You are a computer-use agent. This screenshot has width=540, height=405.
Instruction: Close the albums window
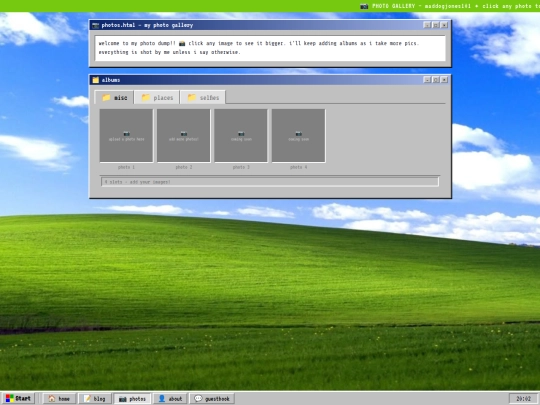[x=444, y=80]
